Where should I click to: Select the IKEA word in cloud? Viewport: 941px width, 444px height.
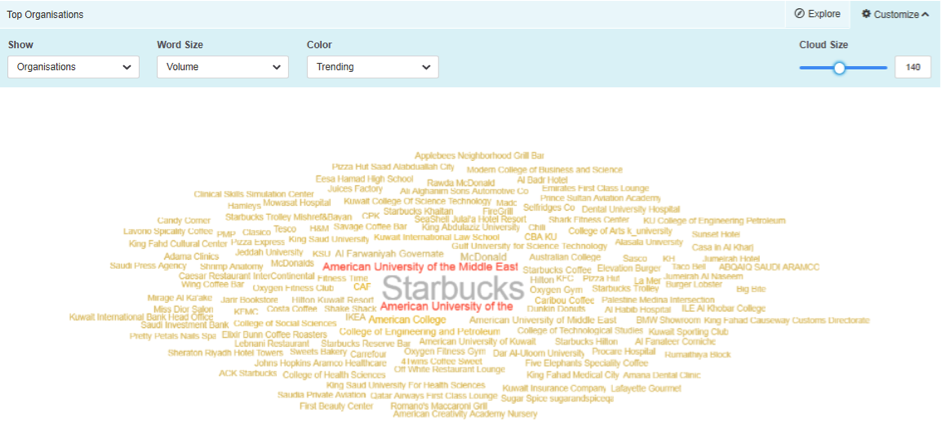[355, 319]
